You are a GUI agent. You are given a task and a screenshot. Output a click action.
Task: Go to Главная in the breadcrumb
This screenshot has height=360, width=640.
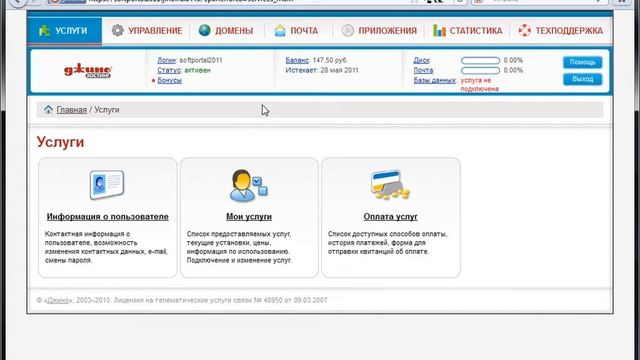pos(71,110)
